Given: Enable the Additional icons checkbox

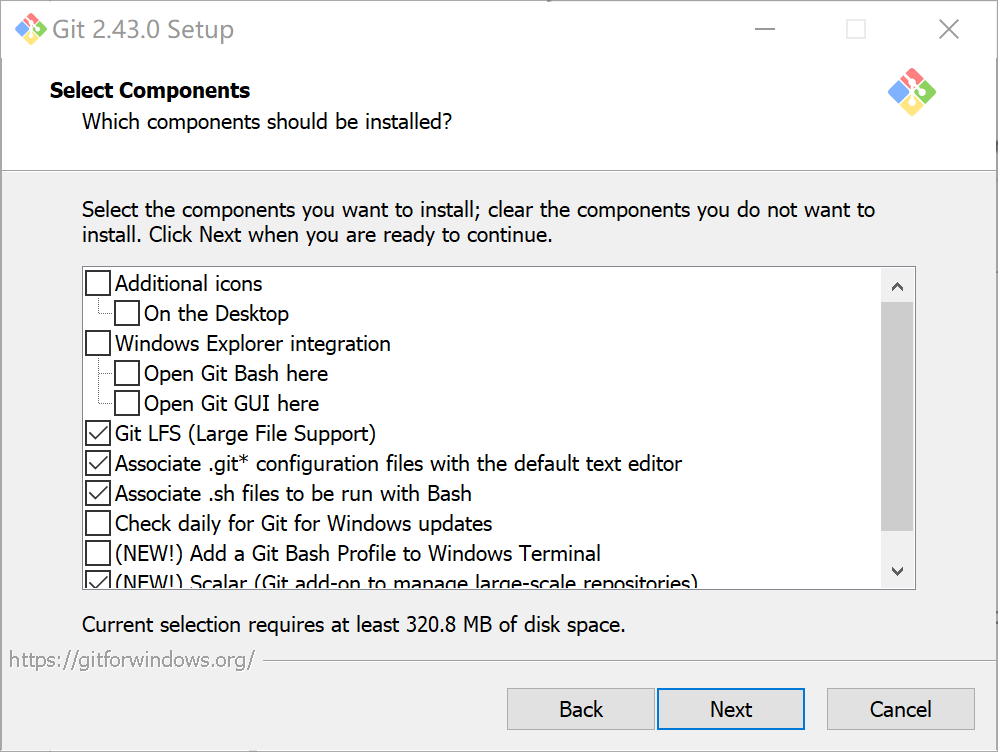Looking at the screenshot, I should point(98,284).
